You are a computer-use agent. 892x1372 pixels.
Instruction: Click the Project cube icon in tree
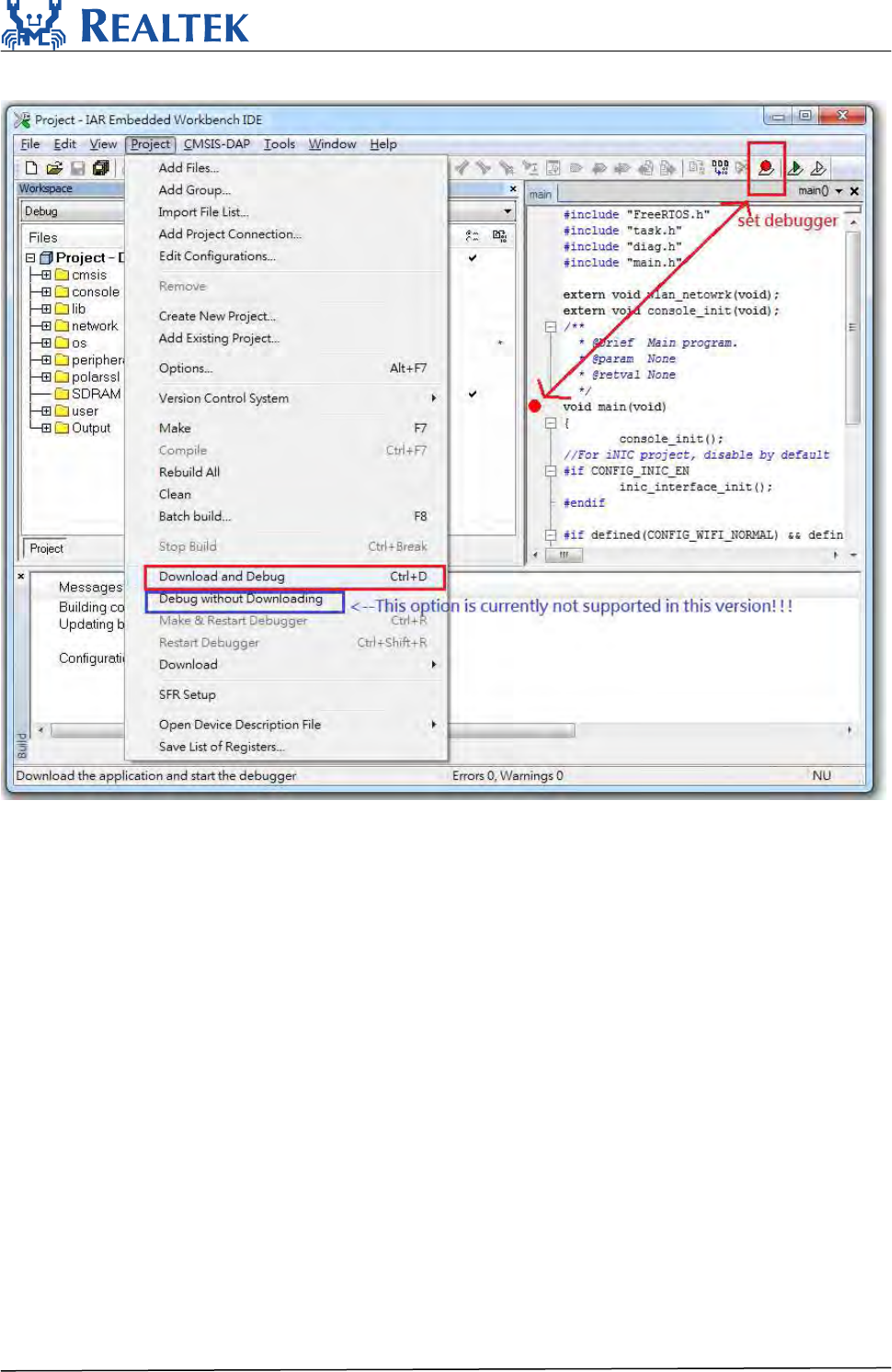[46, 257]
